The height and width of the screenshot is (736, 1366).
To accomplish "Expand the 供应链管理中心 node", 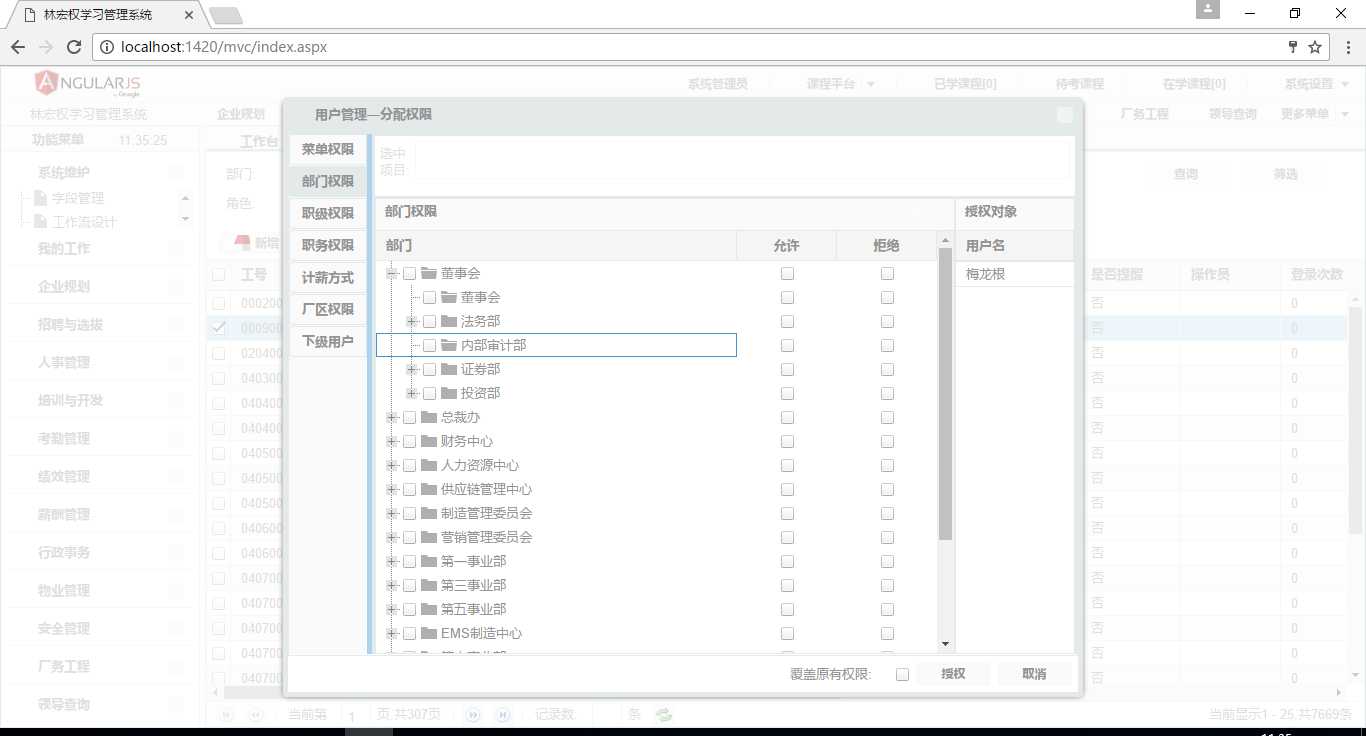I will [391, 489].
